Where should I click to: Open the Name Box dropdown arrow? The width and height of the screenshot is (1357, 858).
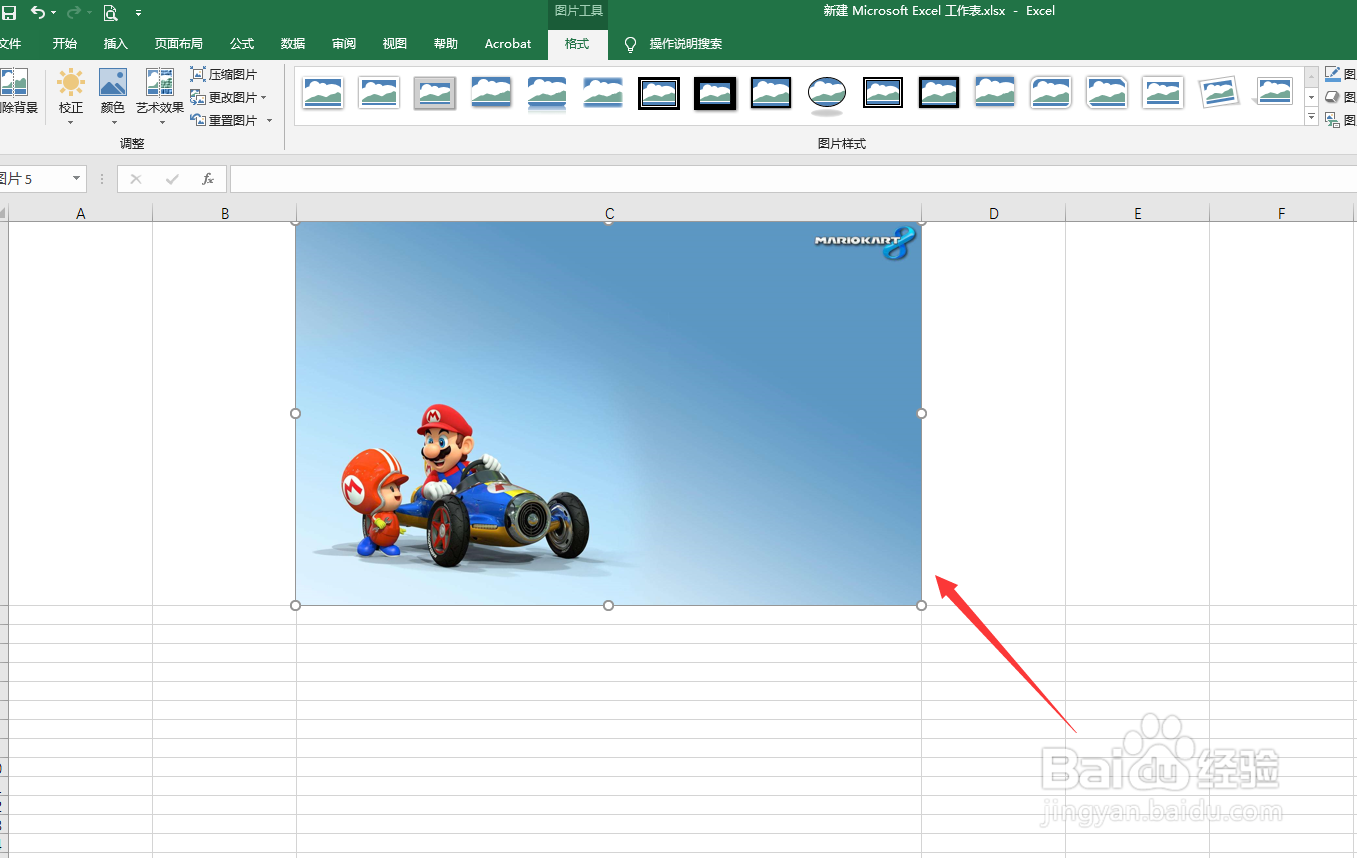click(x=76, y=179)
